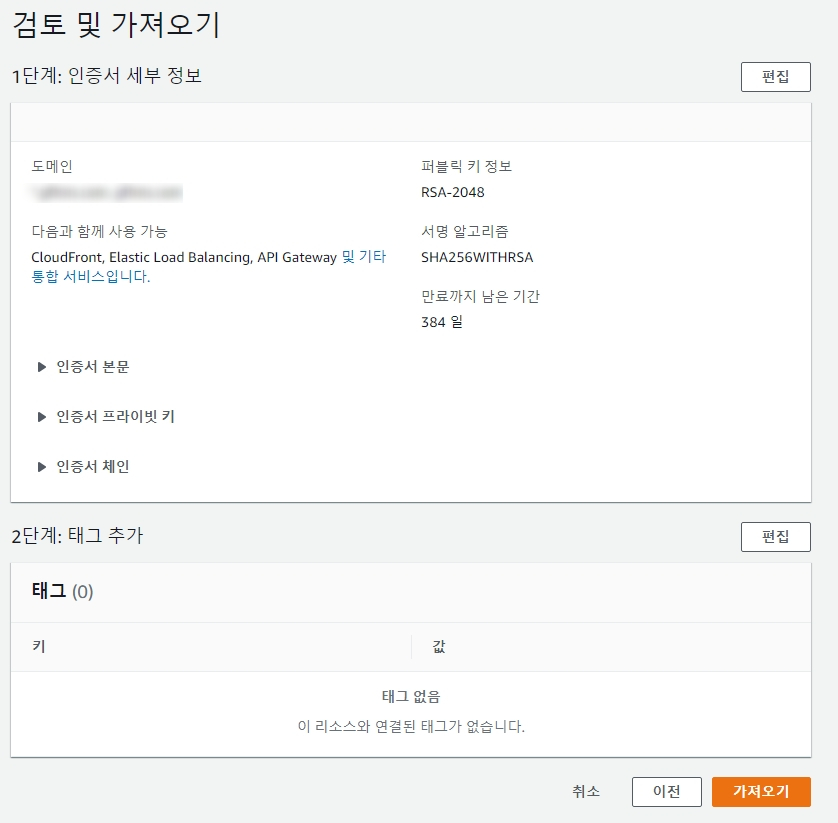Click the 태그 (0) section heading
The image size is (838, 823).
(x=62, y=592)
